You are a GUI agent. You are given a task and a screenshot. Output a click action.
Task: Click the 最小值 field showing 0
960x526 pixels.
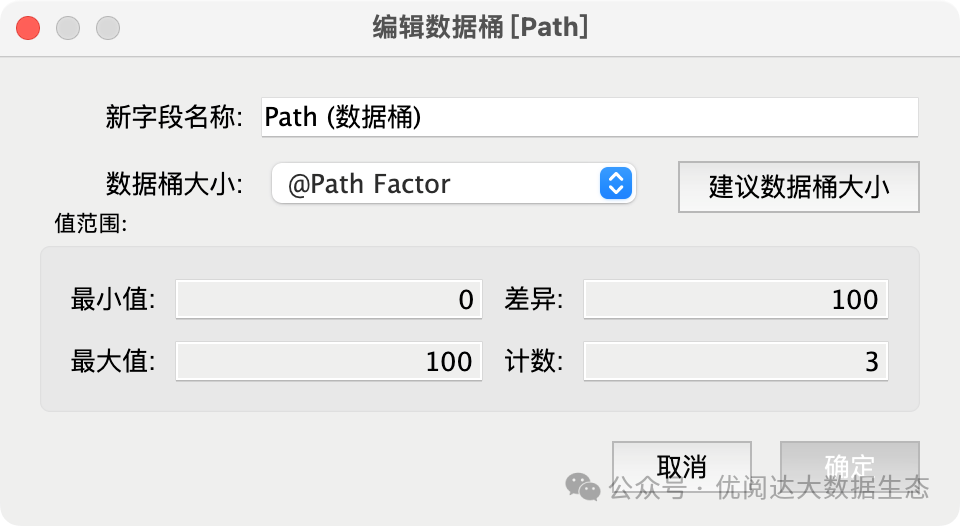point(329,299)
